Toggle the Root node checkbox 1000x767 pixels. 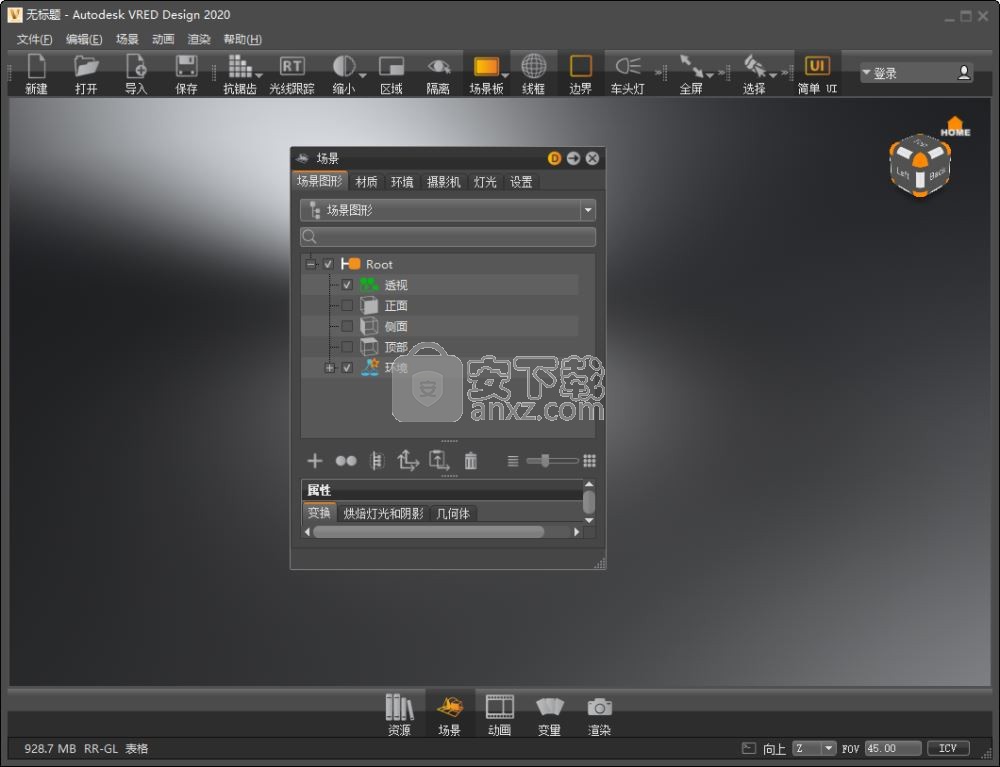tap(328, 264)
